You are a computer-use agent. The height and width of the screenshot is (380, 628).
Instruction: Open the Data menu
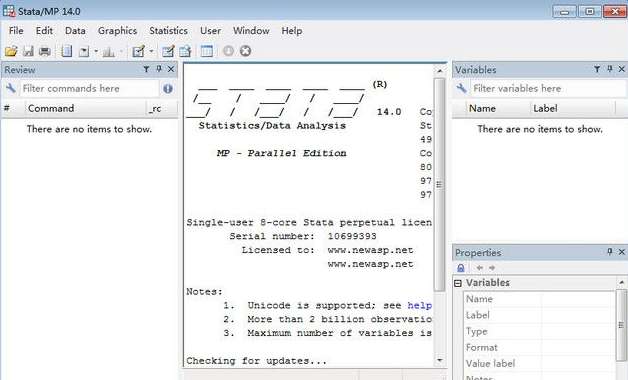coord(75,31)
